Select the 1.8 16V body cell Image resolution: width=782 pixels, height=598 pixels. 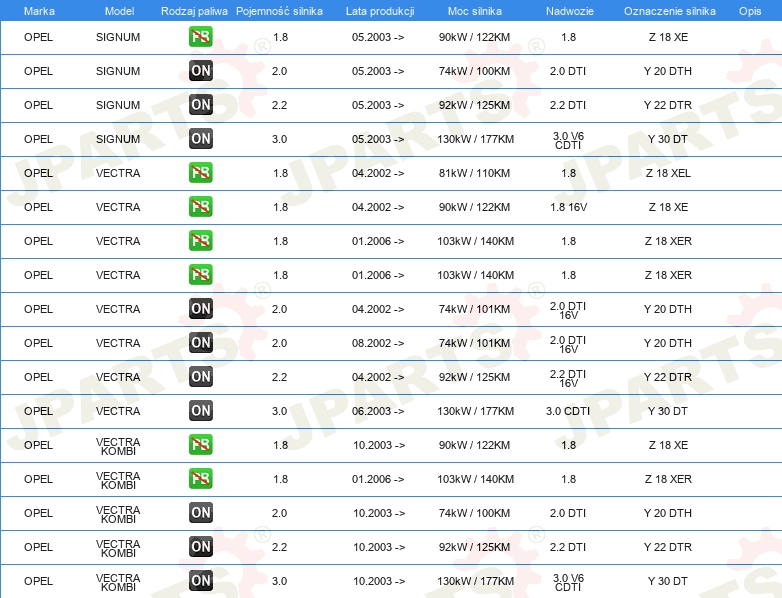tap(568, 207)
